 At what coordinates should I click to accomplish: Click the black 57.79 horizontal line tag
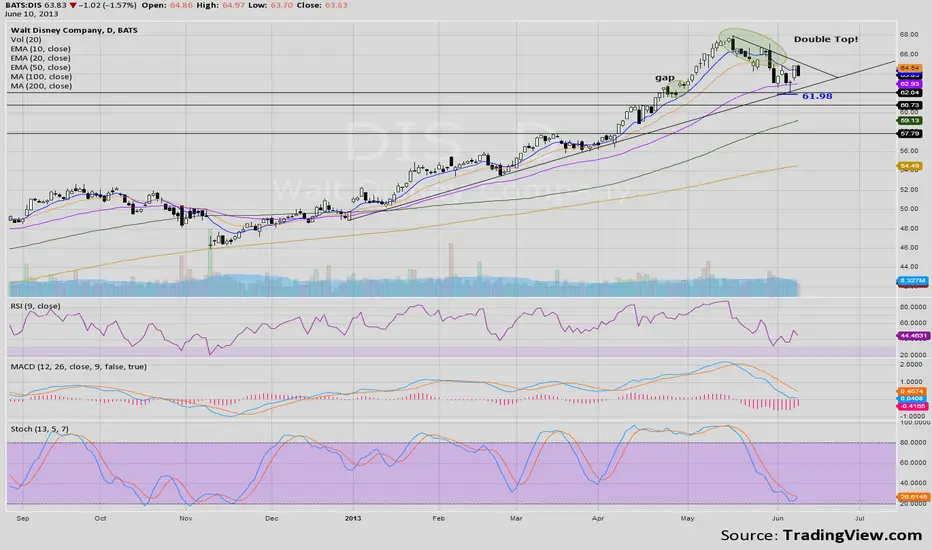[x=909, y=134]
